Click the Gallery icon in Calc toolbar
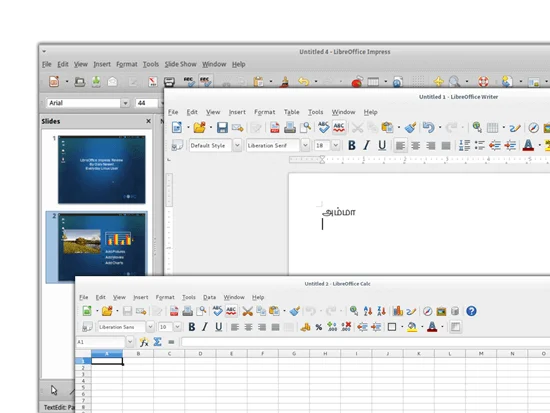This screenshot has width=550, height=413. coord(441,311)
